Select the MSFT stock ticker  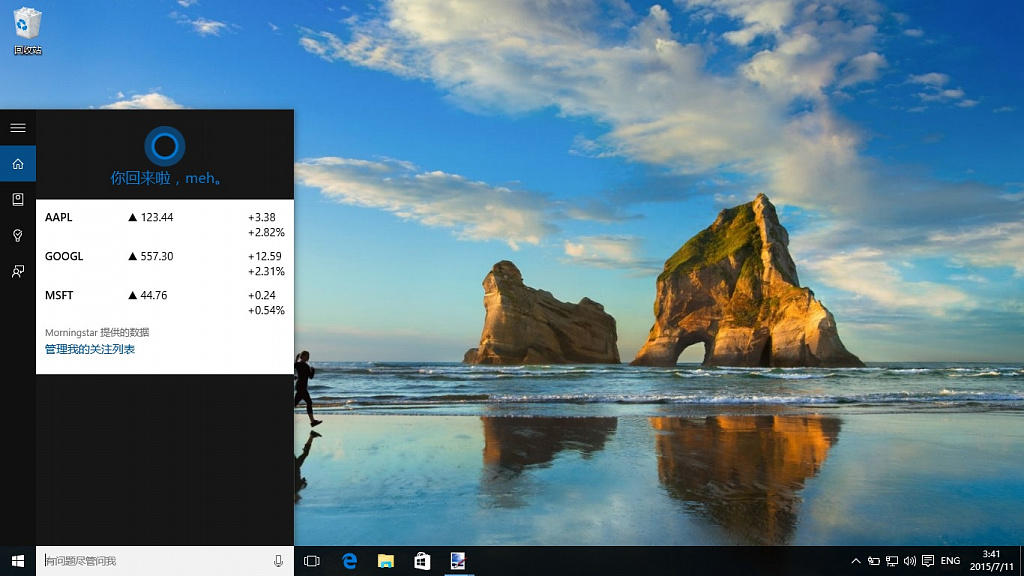pyautogui.click(x=59, y=295)
